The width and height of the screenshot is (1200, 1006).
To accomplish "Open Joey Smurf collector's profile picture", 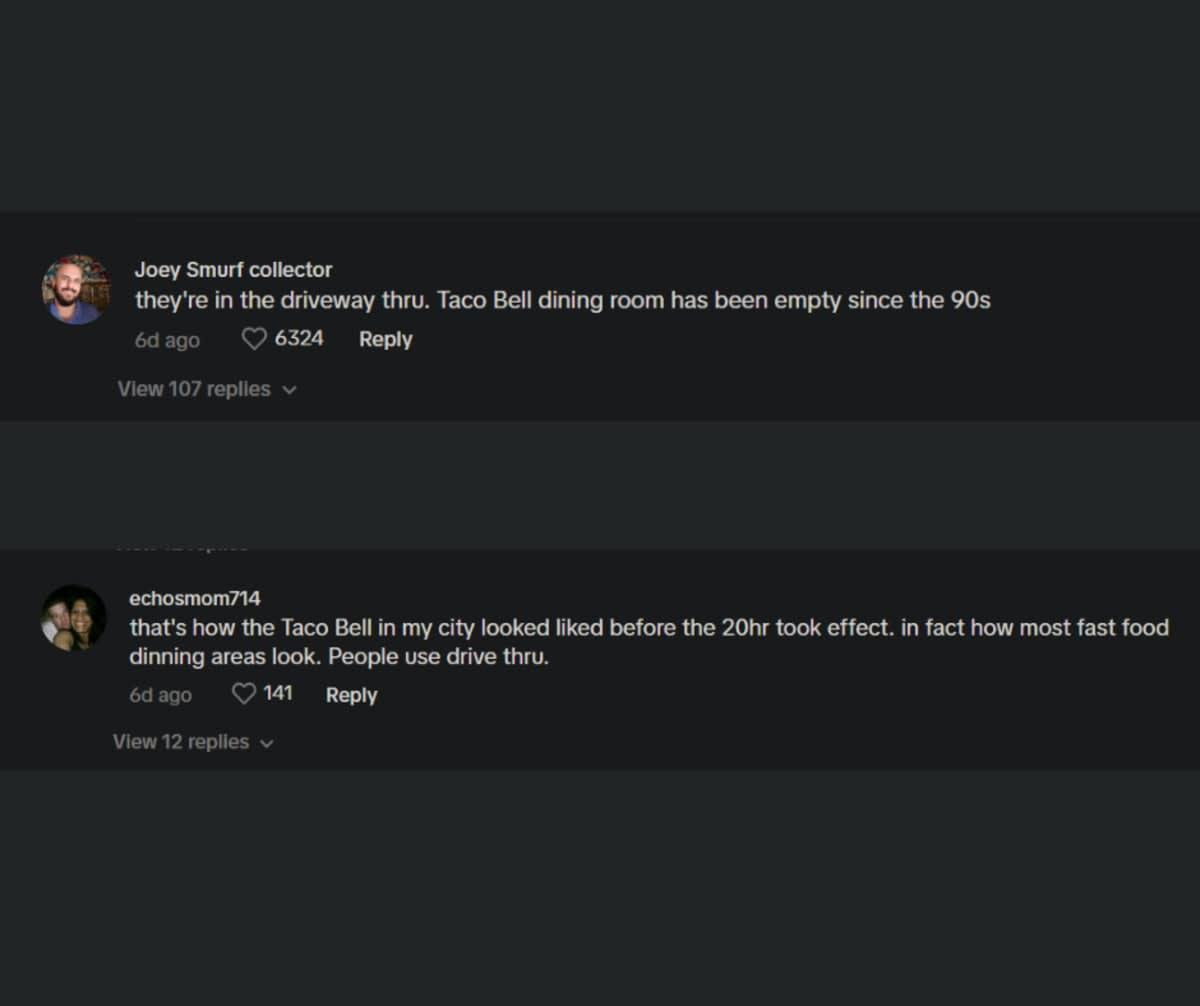I will coord(76,289).
